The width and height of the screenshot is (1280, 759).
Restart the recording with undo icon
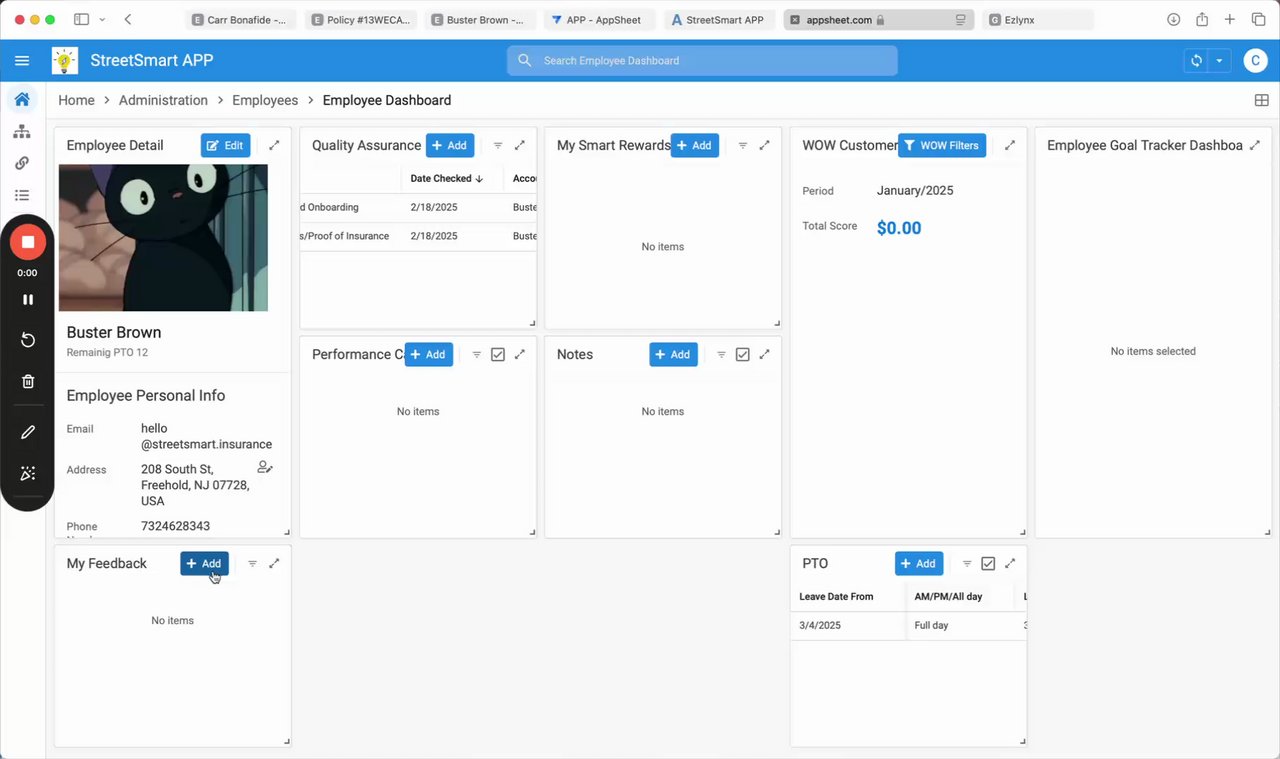click(x=28, y=340)
